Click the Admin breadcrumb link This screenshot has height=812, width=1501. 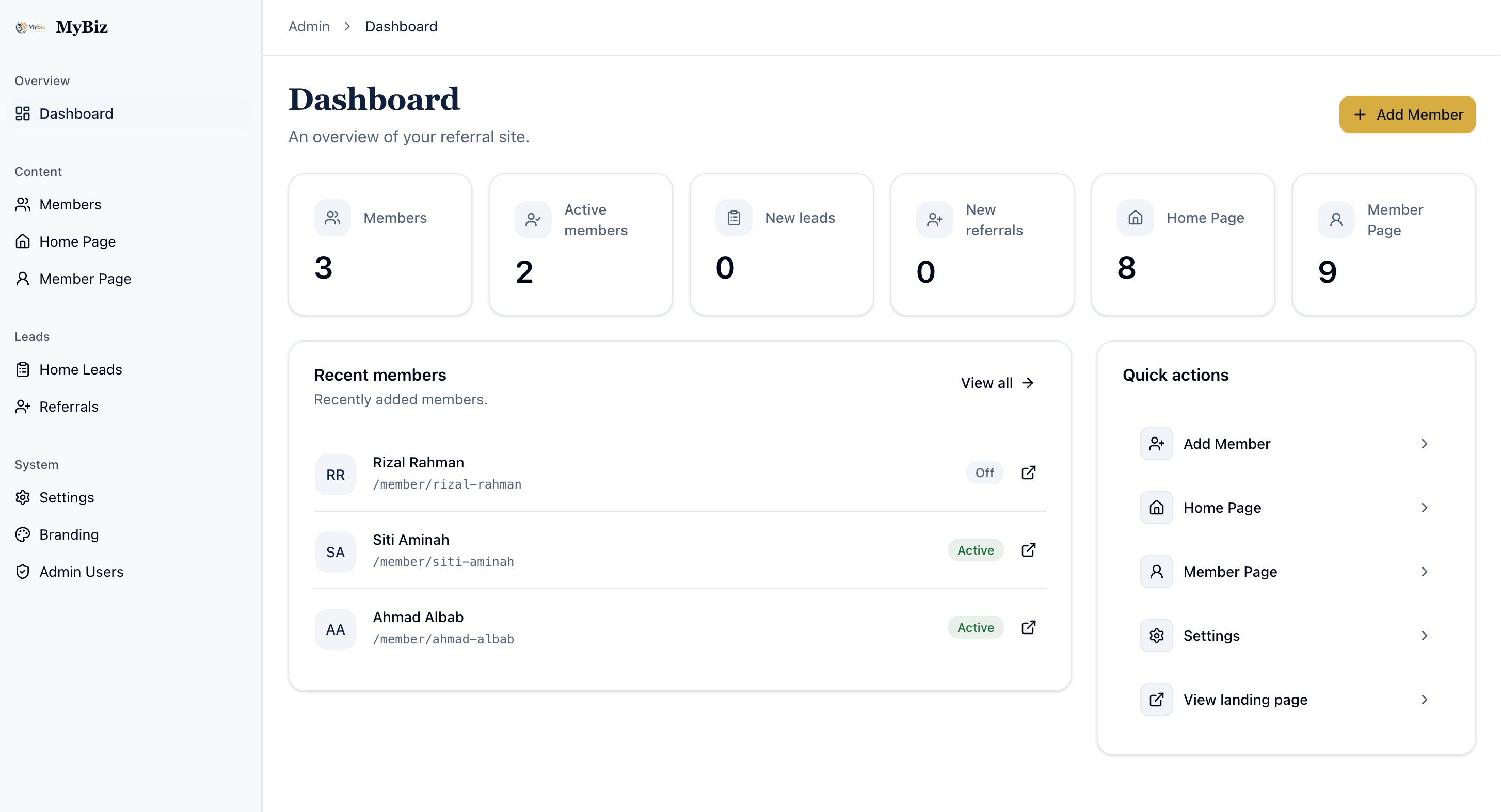[309, 27]
